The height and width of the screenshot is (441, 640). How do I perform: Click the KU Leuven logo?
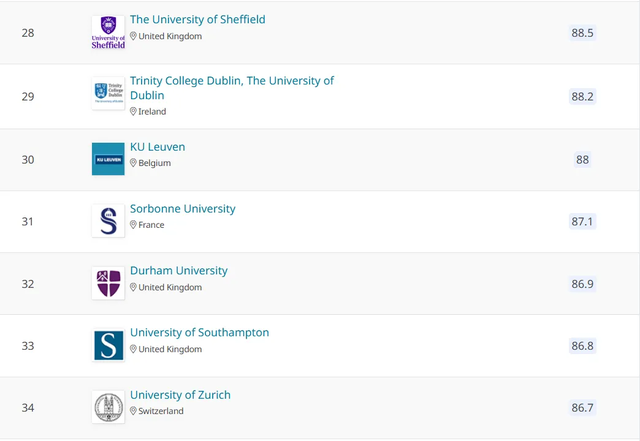pyautogui.click(x=108, y=159)
